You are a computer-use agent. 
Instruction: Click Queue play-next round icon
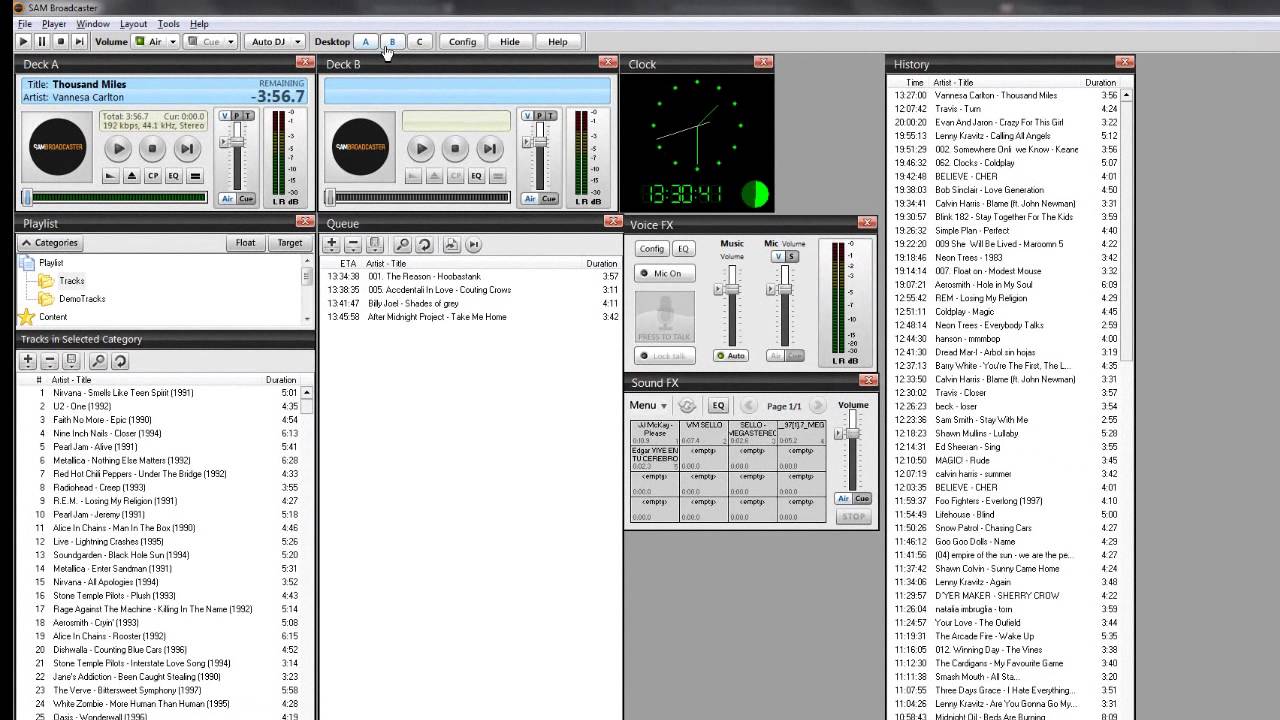pos(473,244)
